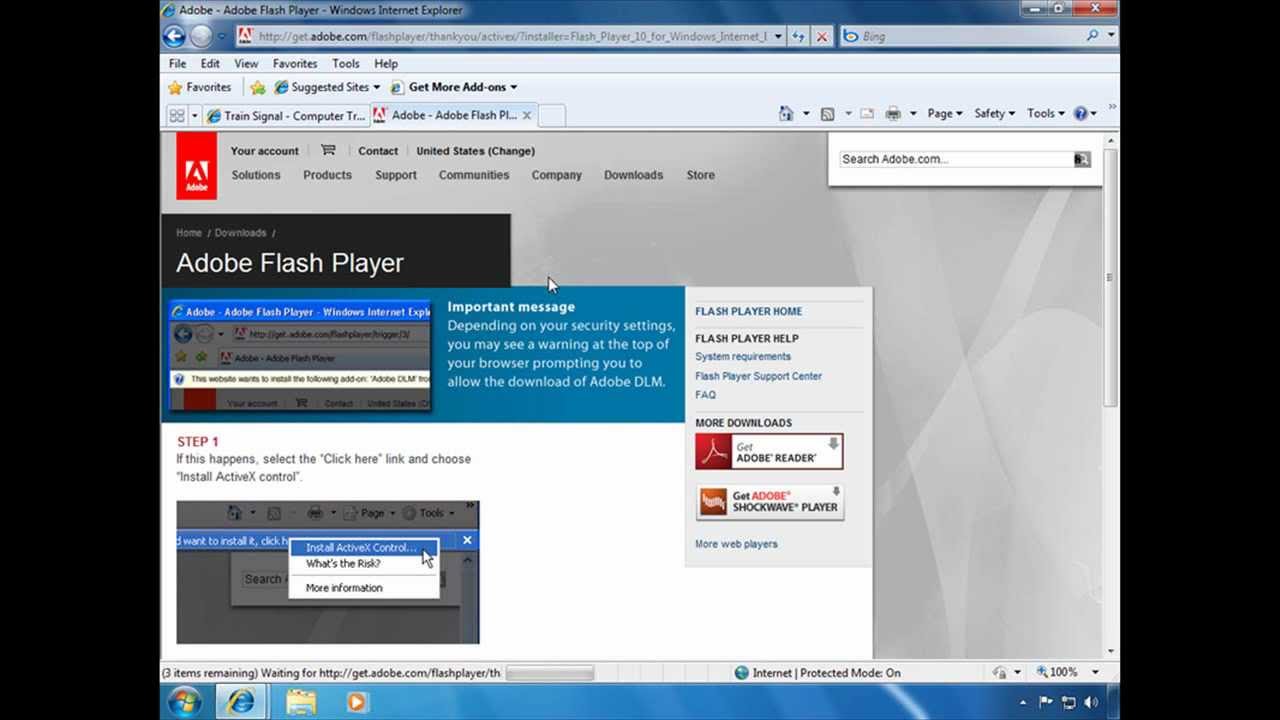The height and width of the screenshot is (720, 1280).
Task: Click the Home toolbar icon
Action: pos(786,114)
